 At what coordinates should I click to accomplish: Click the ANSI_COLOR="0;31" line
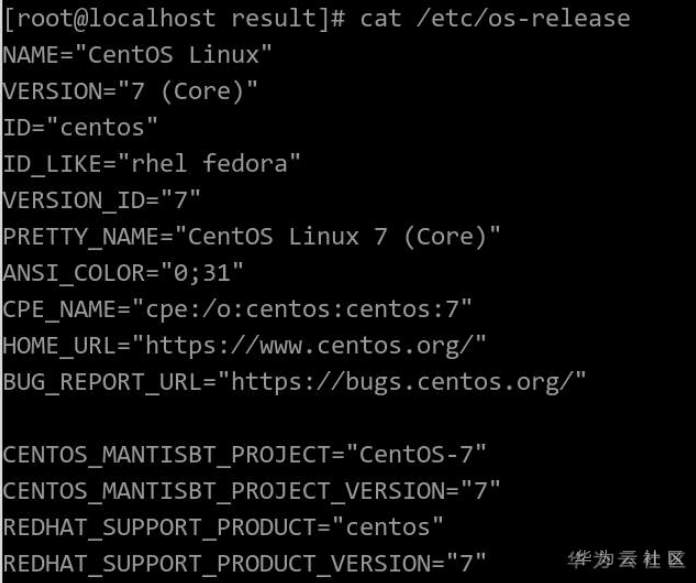[x=124, y=272]
